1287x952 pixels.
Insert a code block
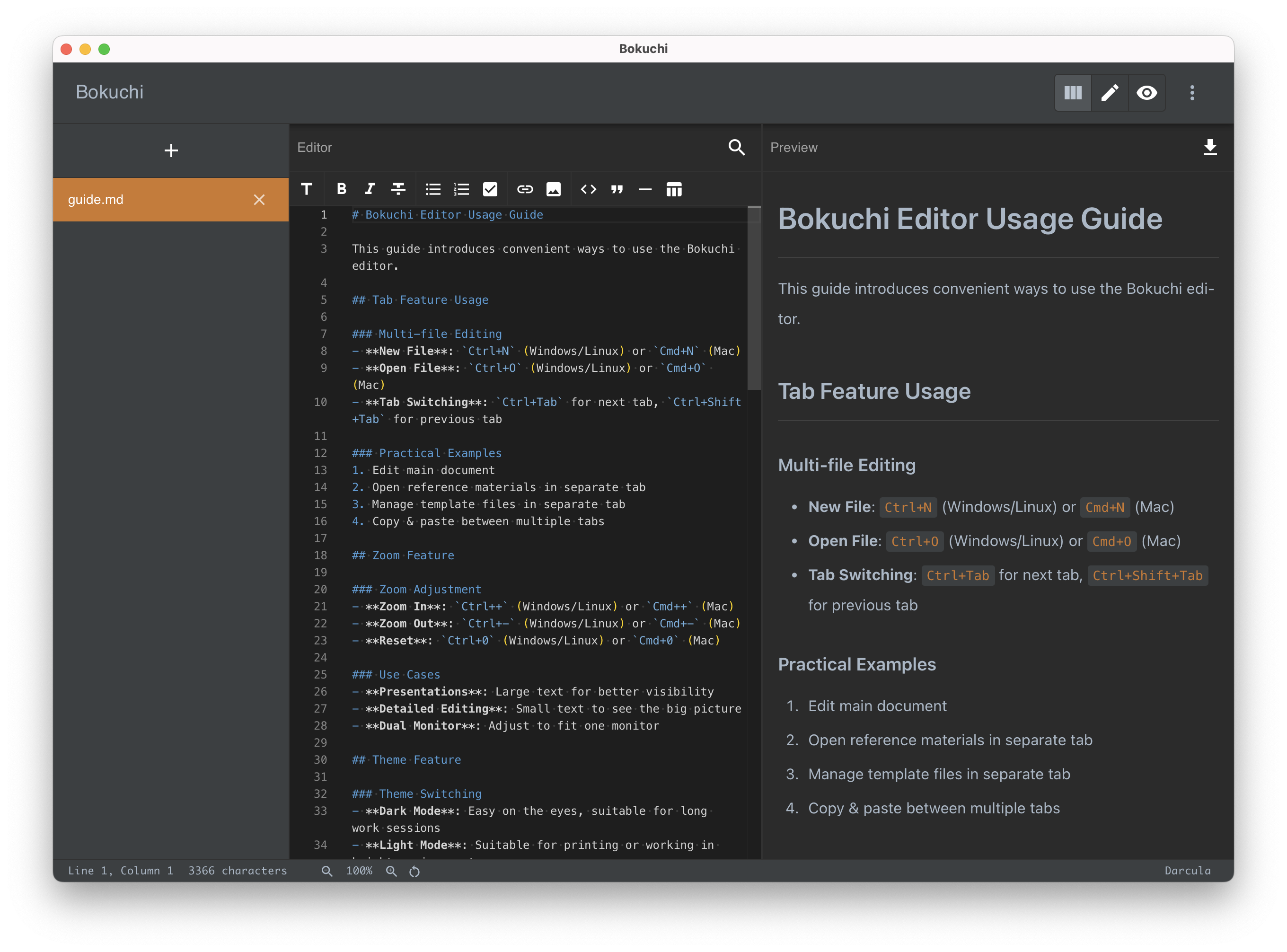tap(589, 189)
